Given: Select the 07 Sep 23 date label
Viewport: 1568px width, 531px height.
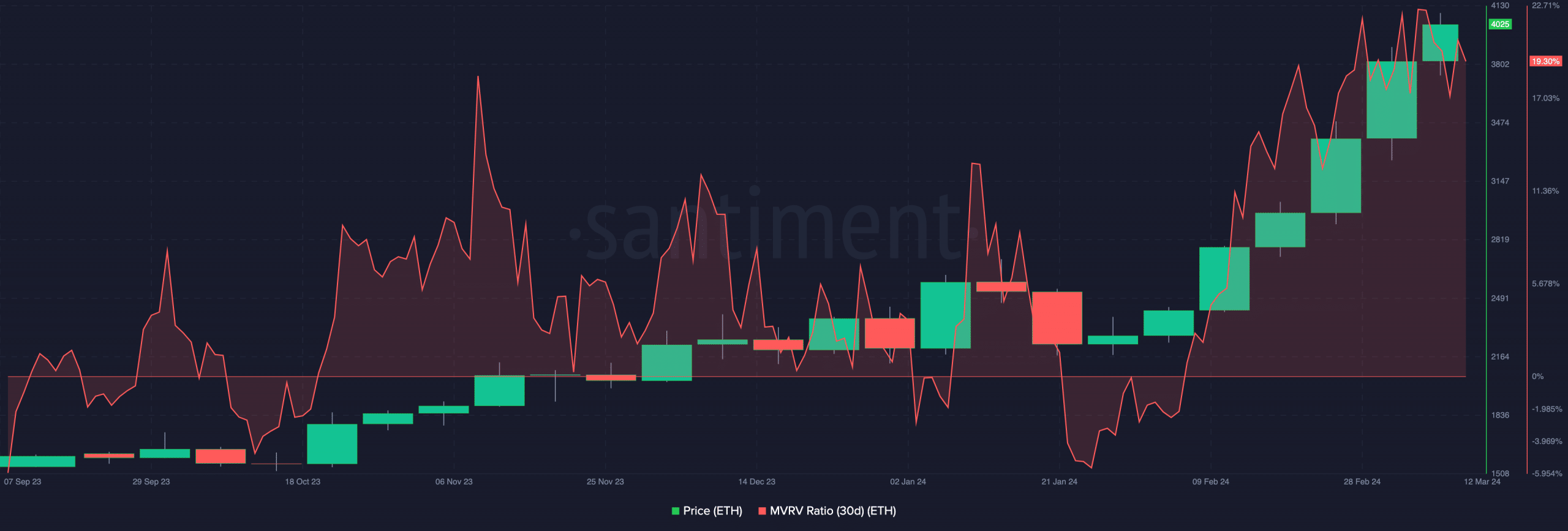Looking at the screenshot, I should (x=23, y=481).
